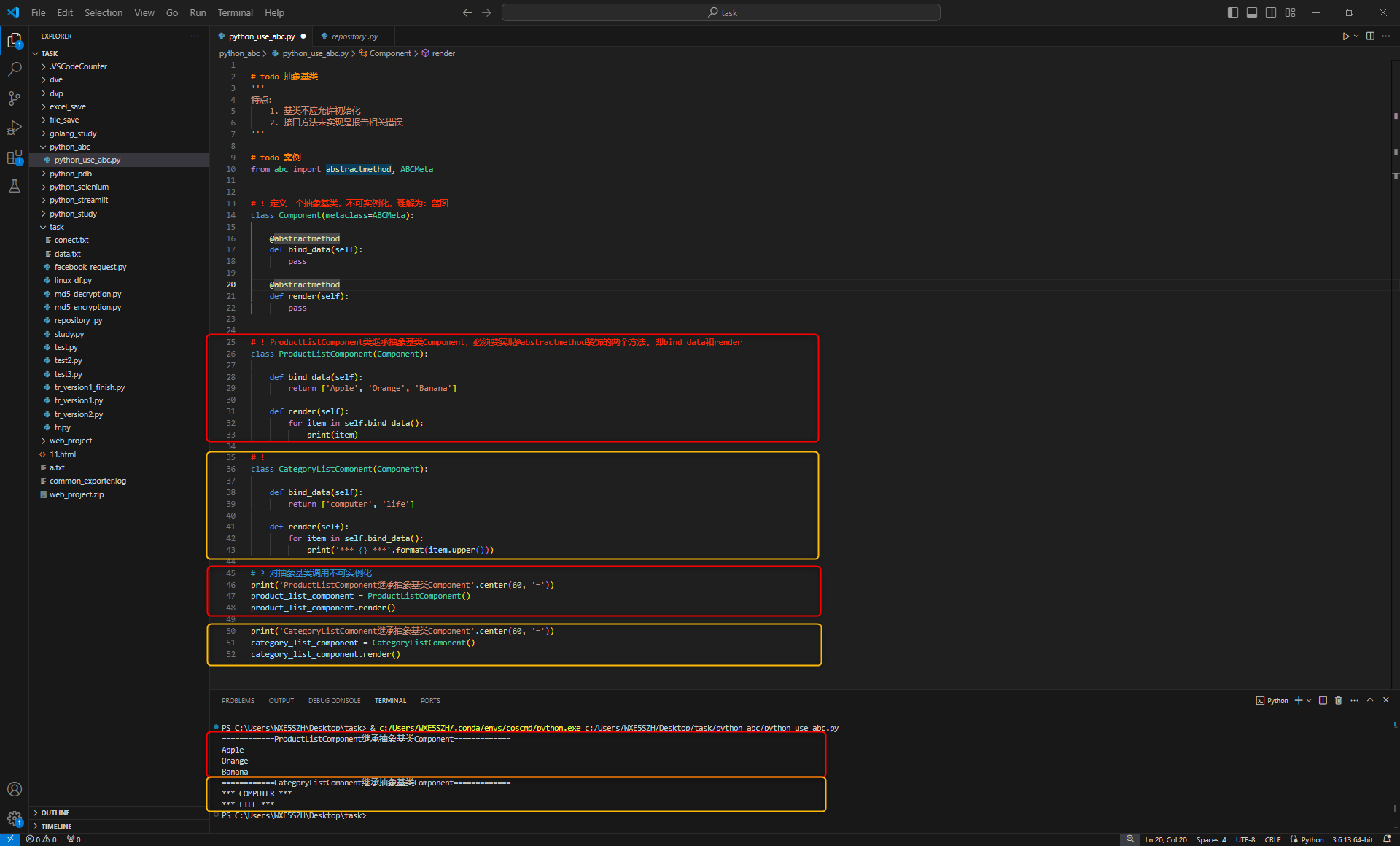Switch to the PORTS panel tab

(430, 701)
